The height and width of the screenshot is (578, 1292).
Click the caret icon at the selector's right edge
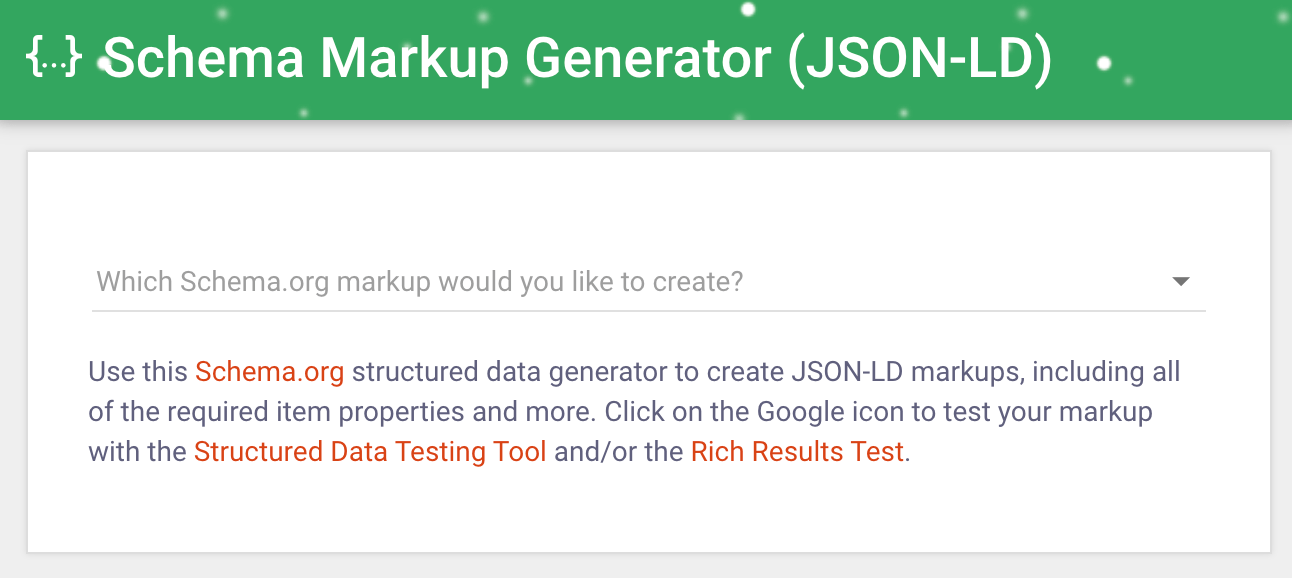(1181, 281)
